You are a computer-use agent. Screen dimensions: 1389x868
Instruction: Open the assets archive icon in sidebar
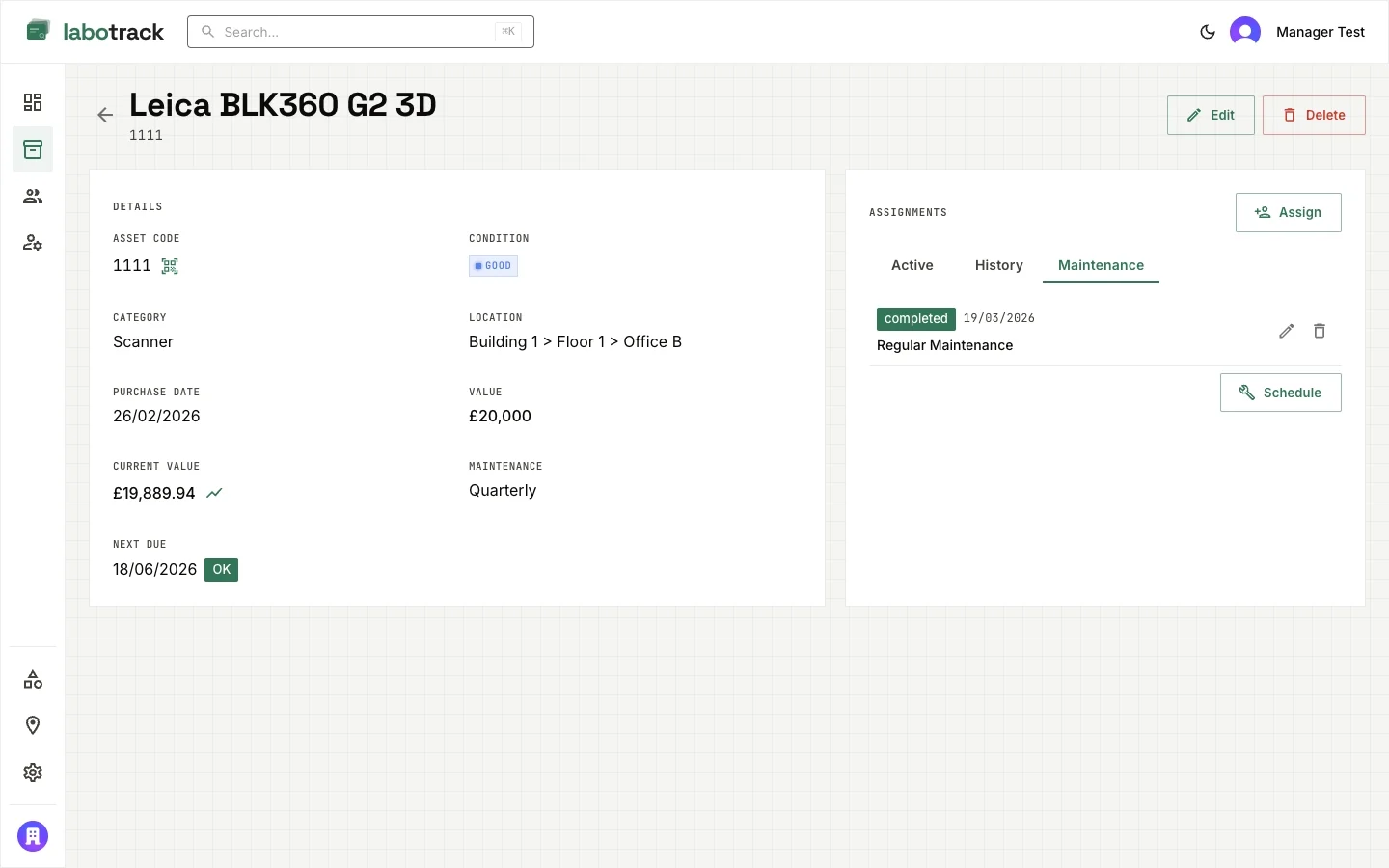33,149
